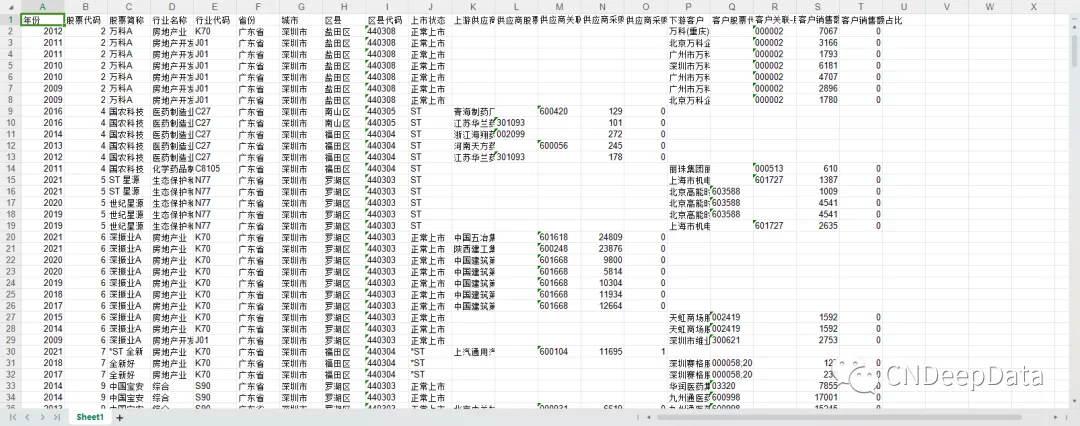Select the cell with code 002099
The width and height of the screenshot is (1080, 426).
517,134
